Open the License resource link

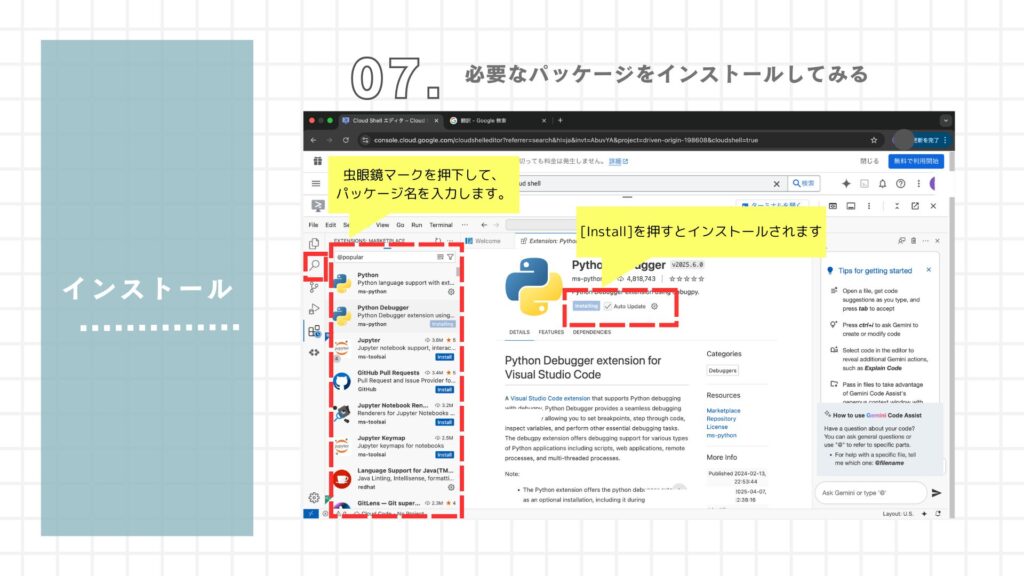point(717,427)
